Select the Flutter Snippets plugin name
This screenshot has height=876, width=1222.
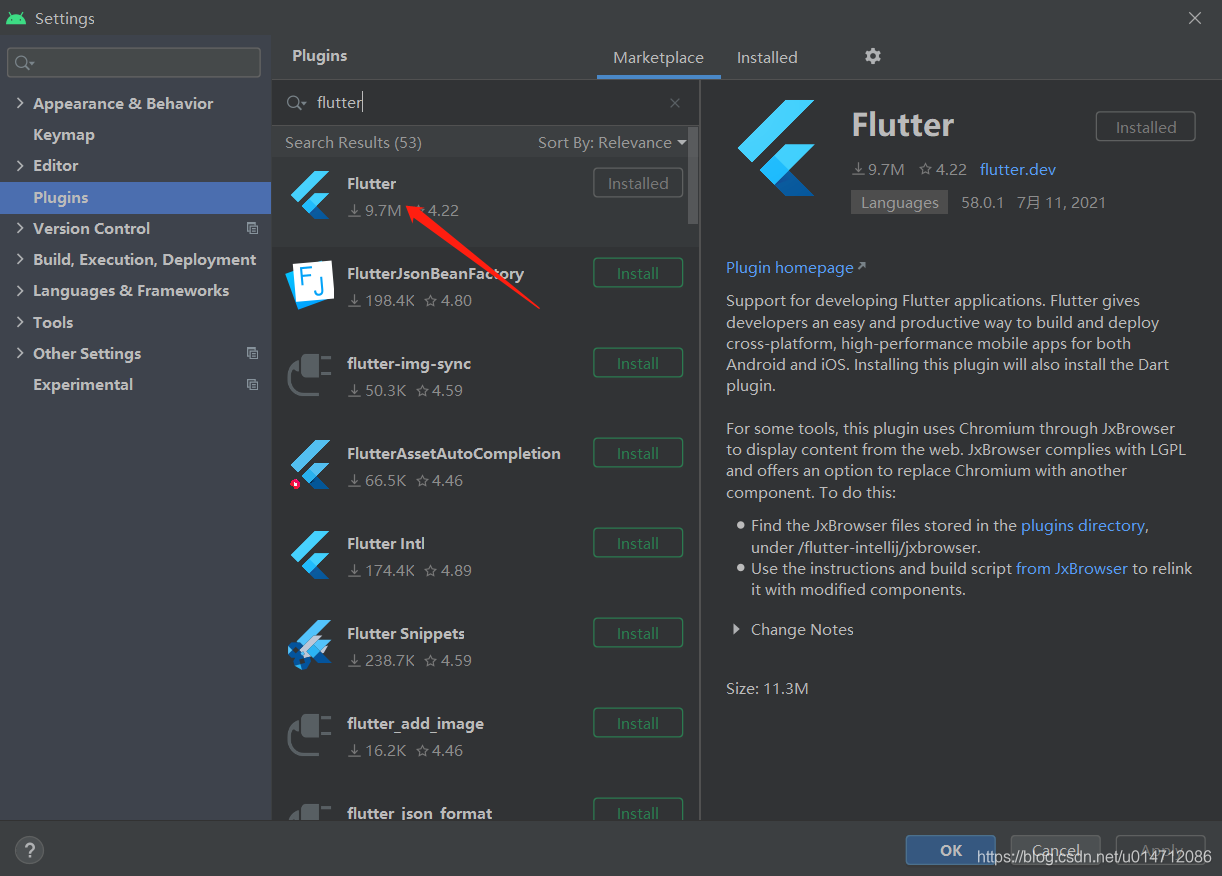[x=405, y=633]
